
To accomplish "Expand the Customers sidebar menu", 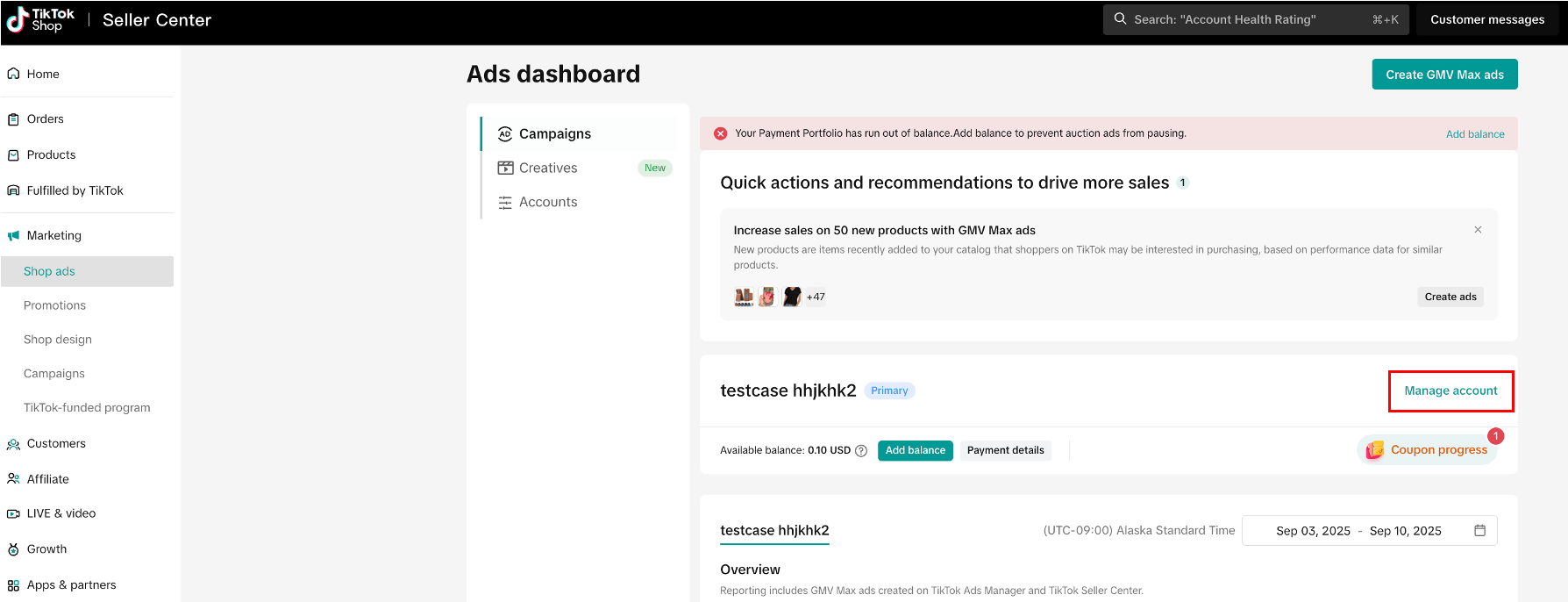I will click(x=56, y=443).
